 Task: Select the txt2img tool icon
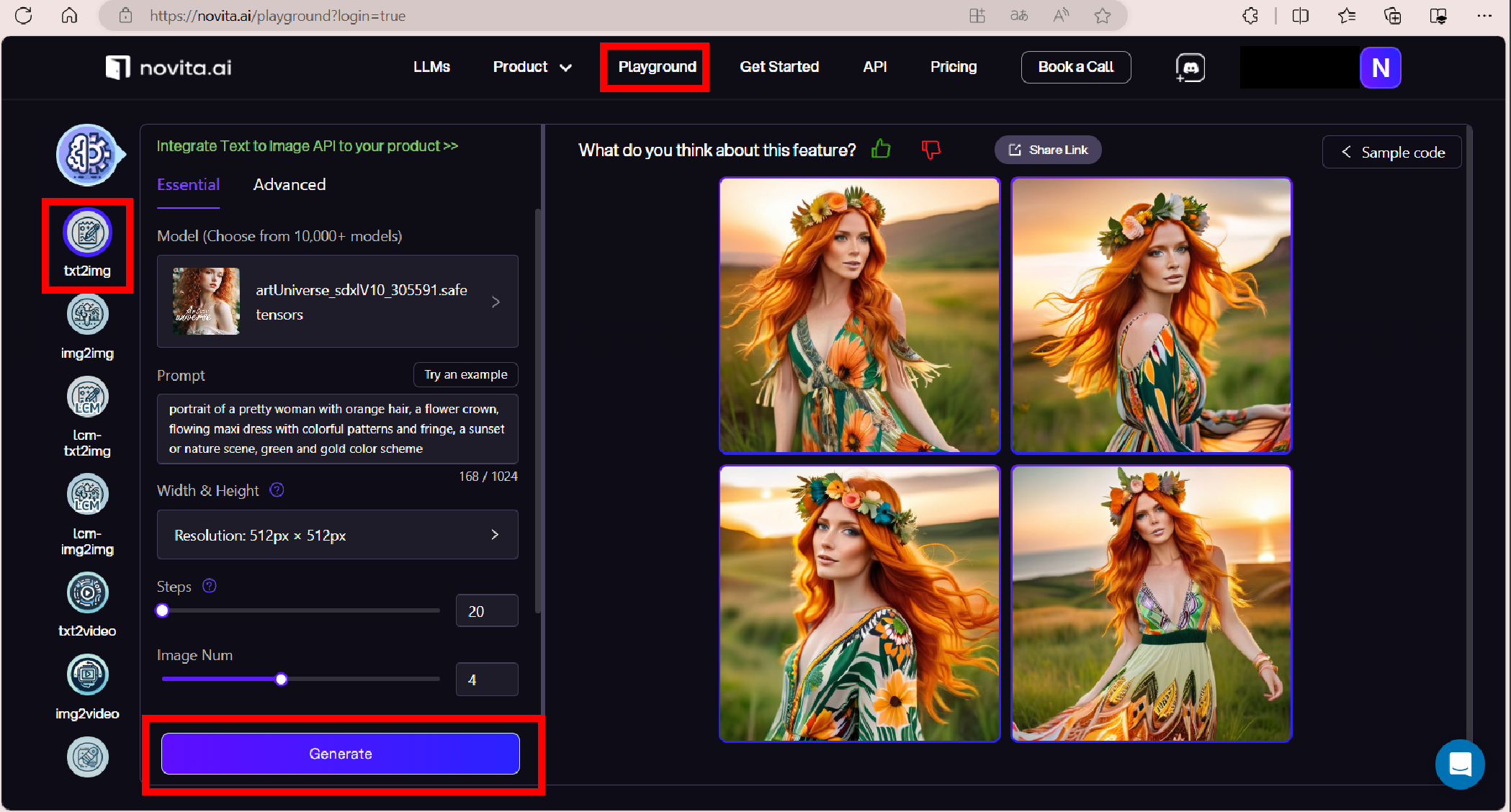click(x=87, y=233)
